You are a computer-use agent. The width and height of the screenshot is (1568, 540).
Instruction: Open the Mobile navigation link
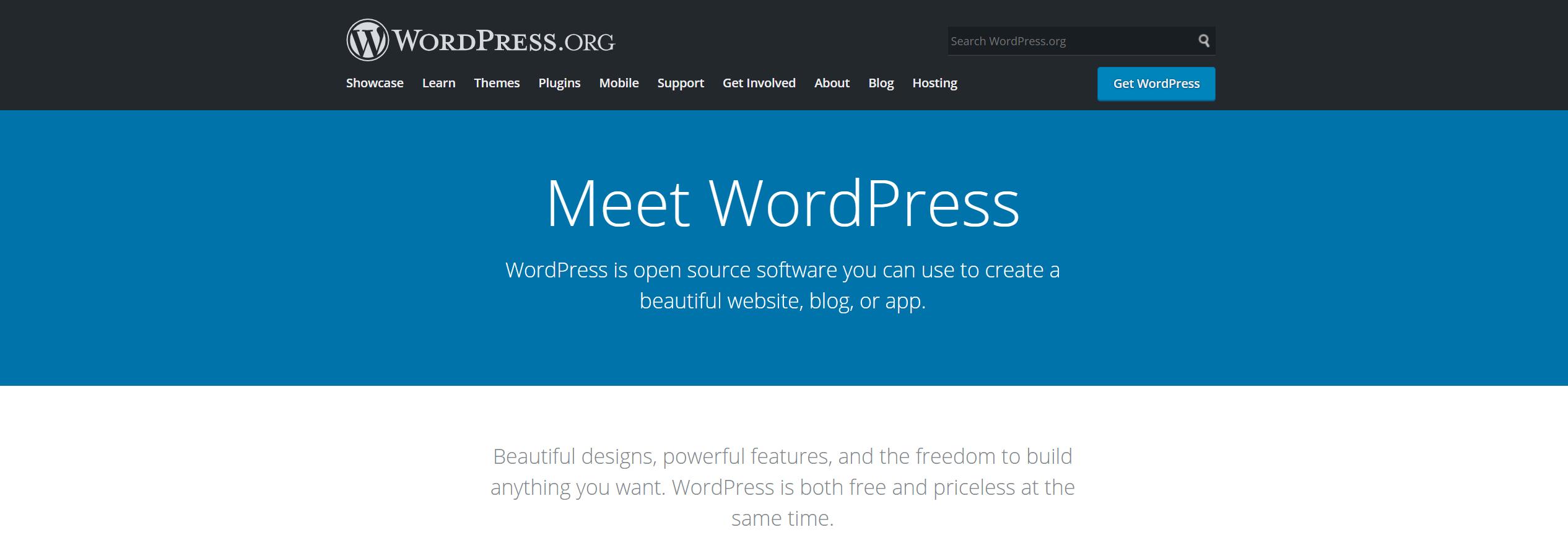pos(619,83)
